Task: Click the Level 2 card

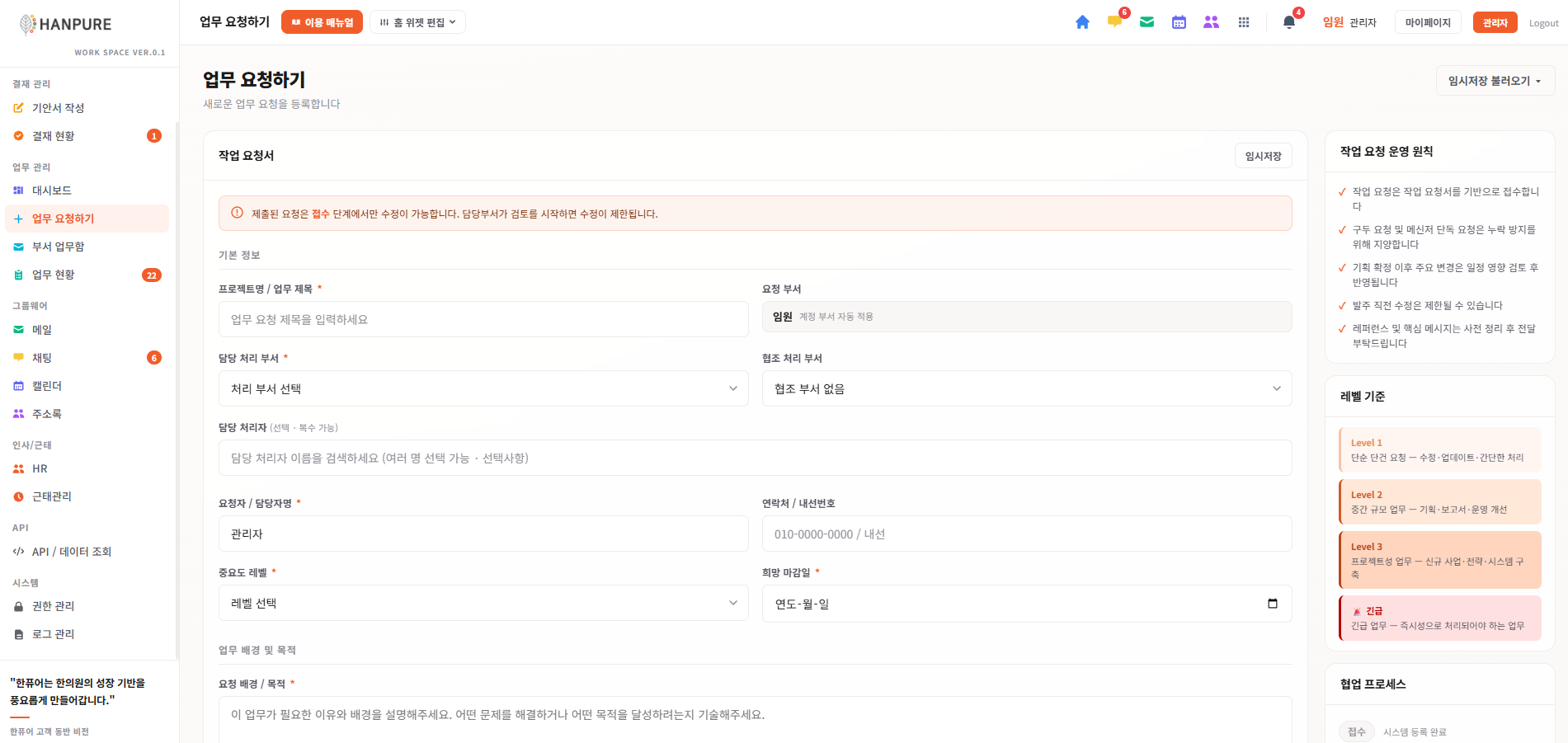Action: 1439,502
